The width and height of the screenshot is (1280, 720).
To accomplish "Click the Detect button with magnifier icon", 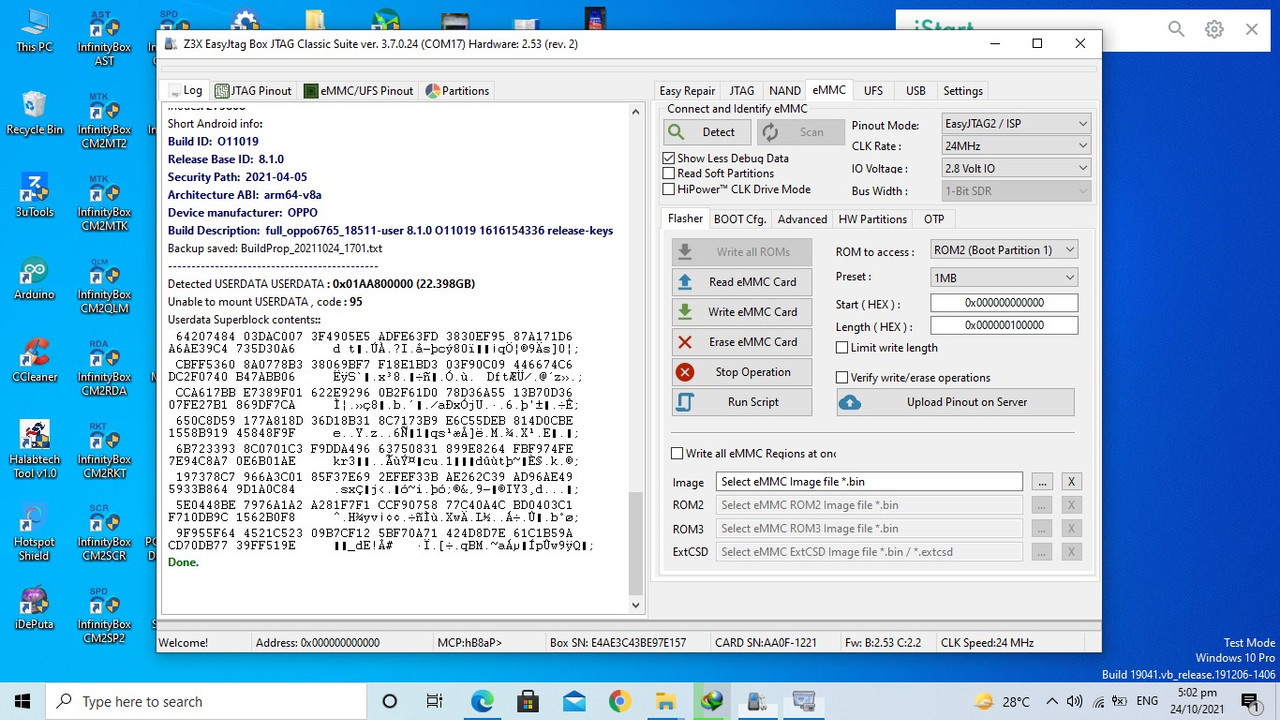I will (x=705, y=132).
